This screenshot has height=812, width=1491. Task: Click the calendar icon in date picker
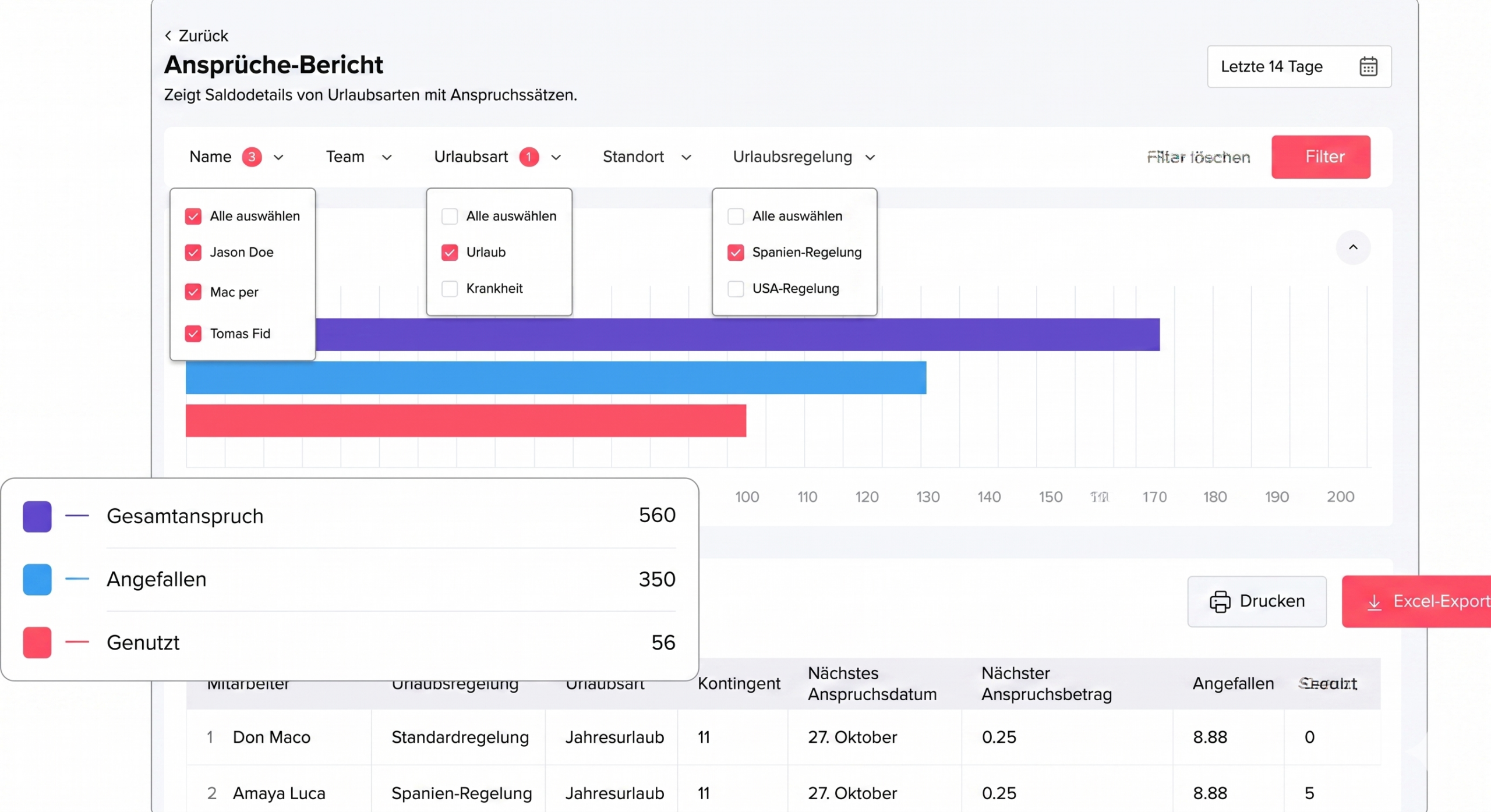1368,67
